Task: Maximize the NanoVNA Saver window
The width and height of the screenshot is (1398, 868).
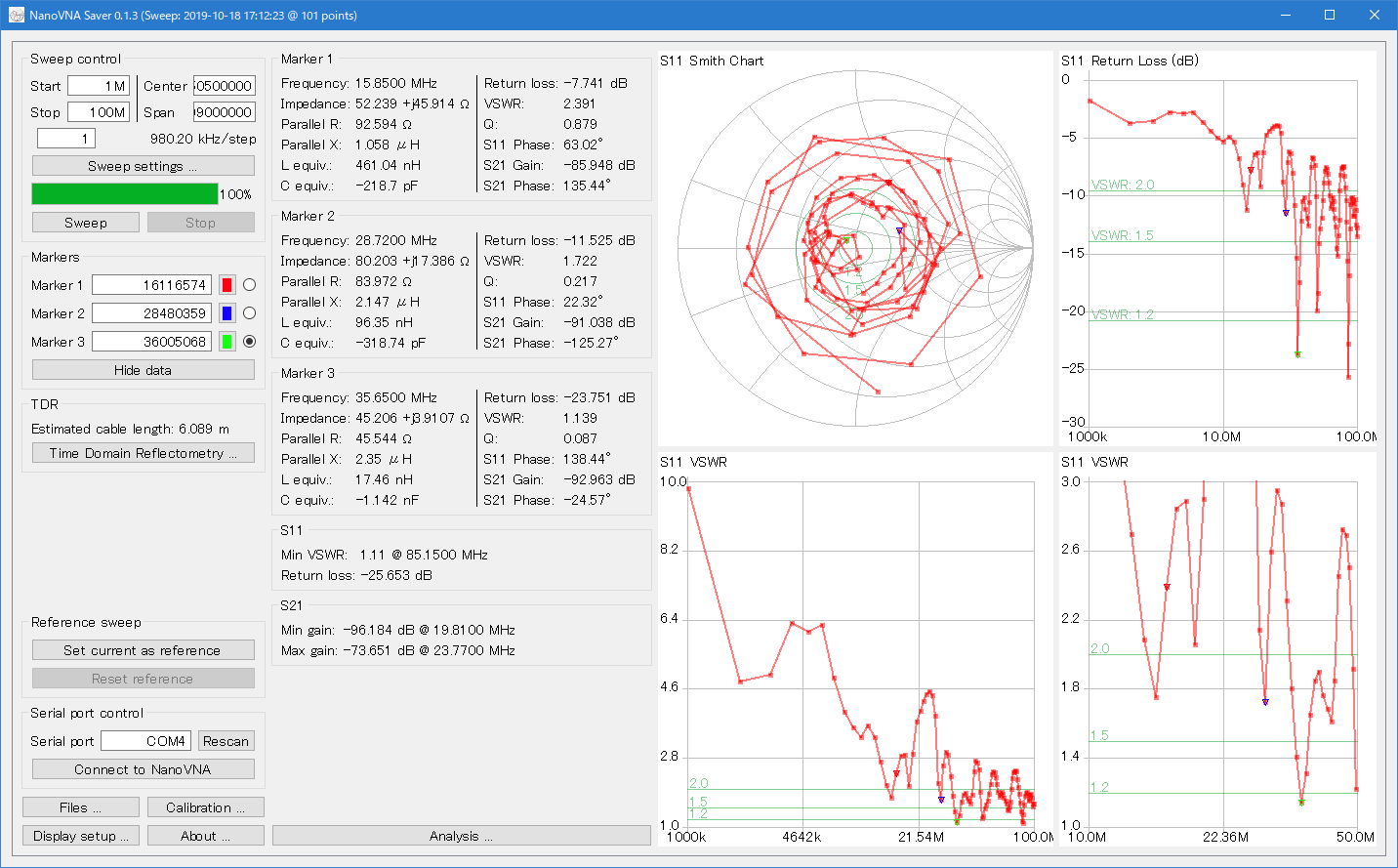Action: tap(1330, 15)
